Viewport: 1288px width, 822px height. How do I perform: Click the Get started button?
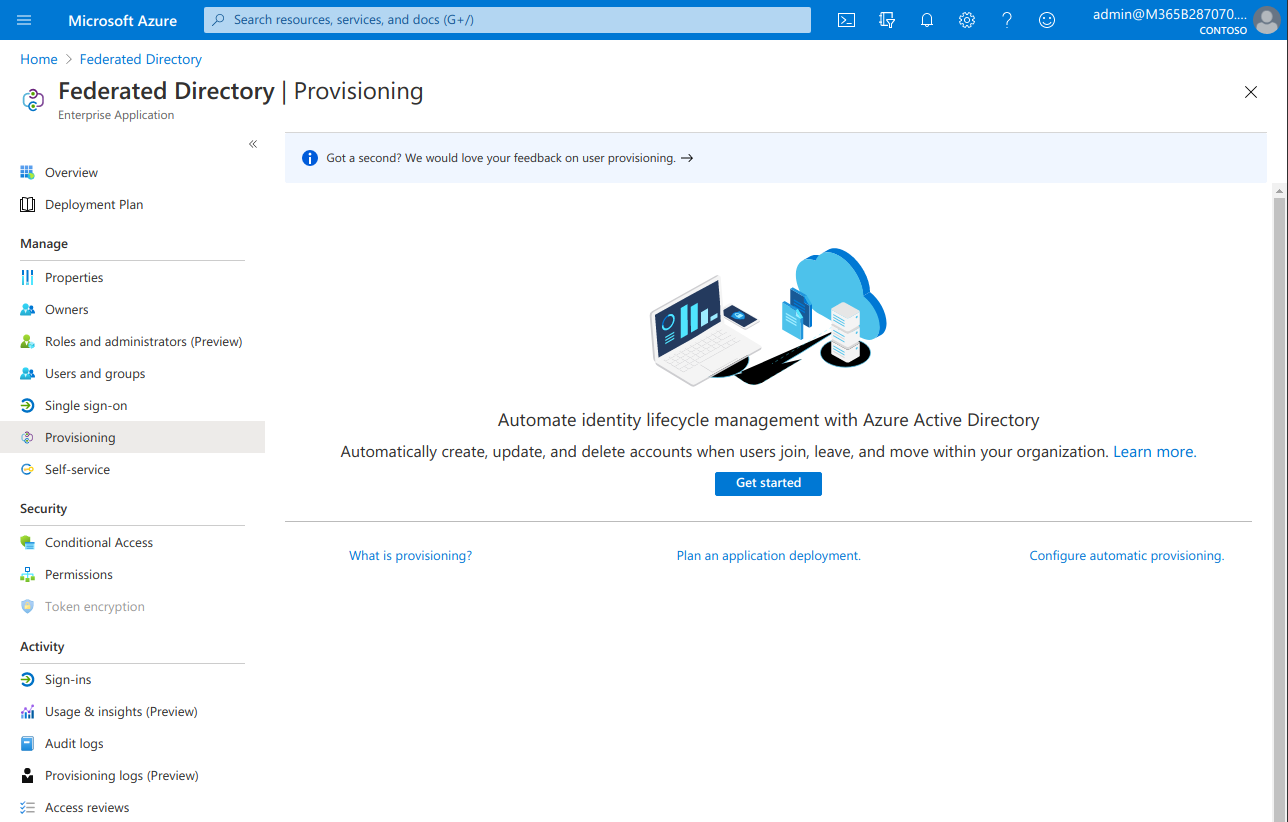(x=768, y=483)
